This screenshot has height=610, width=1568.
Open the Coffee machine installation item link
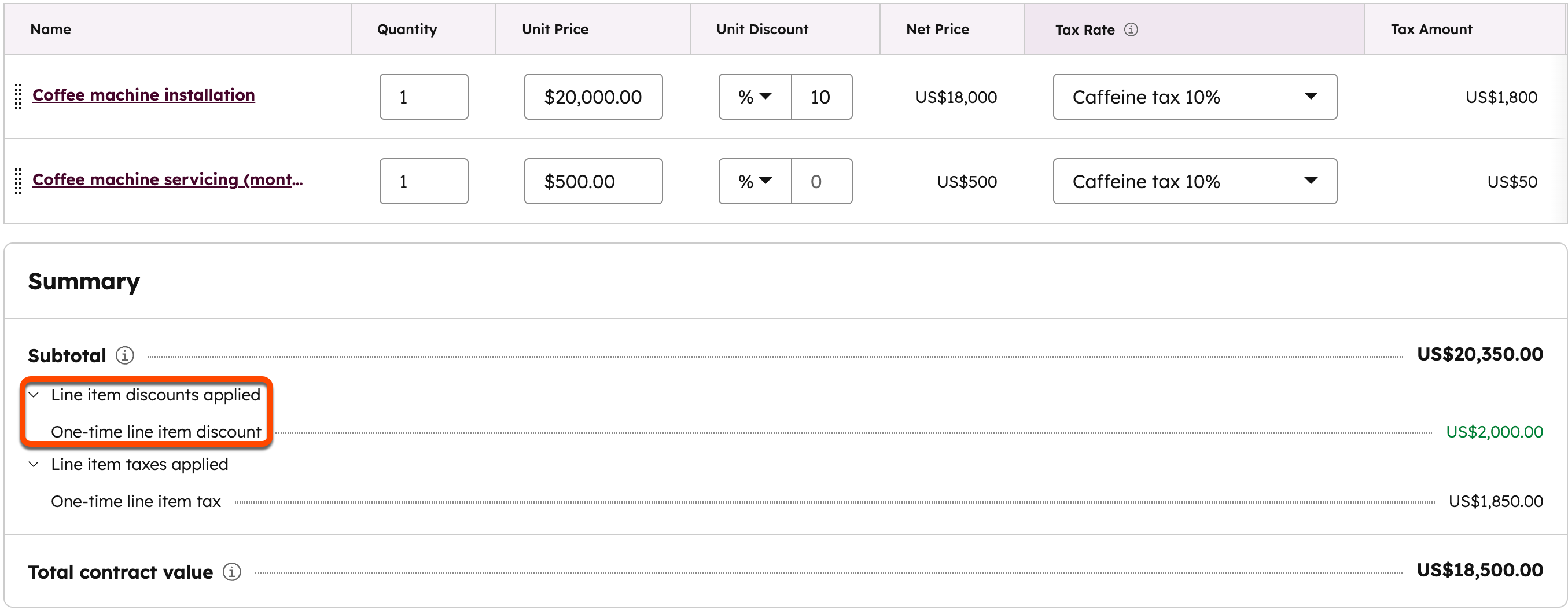[x=143, y=95]
